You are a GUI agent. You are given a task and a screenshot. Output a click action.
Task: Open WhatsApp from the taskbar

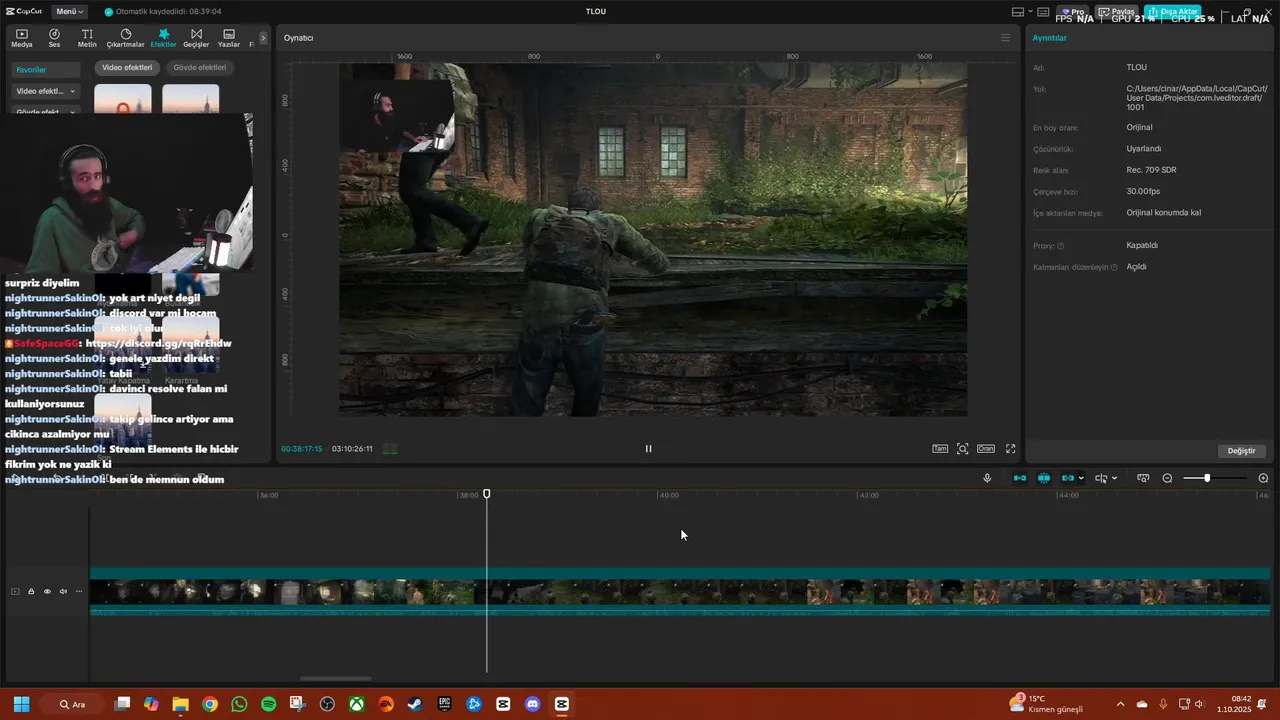(239, 704)
